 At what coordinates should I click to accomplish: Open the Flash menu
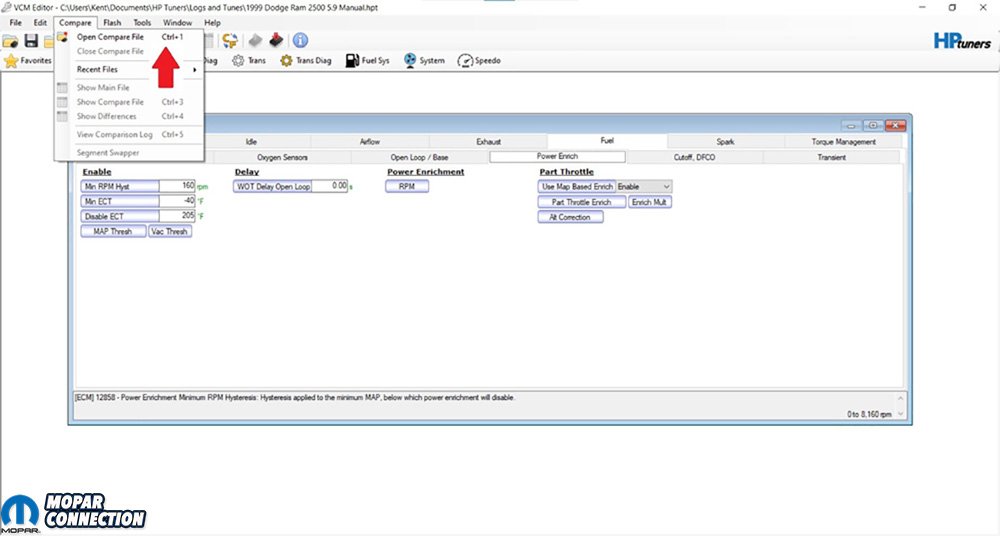[x=112, y=22]
